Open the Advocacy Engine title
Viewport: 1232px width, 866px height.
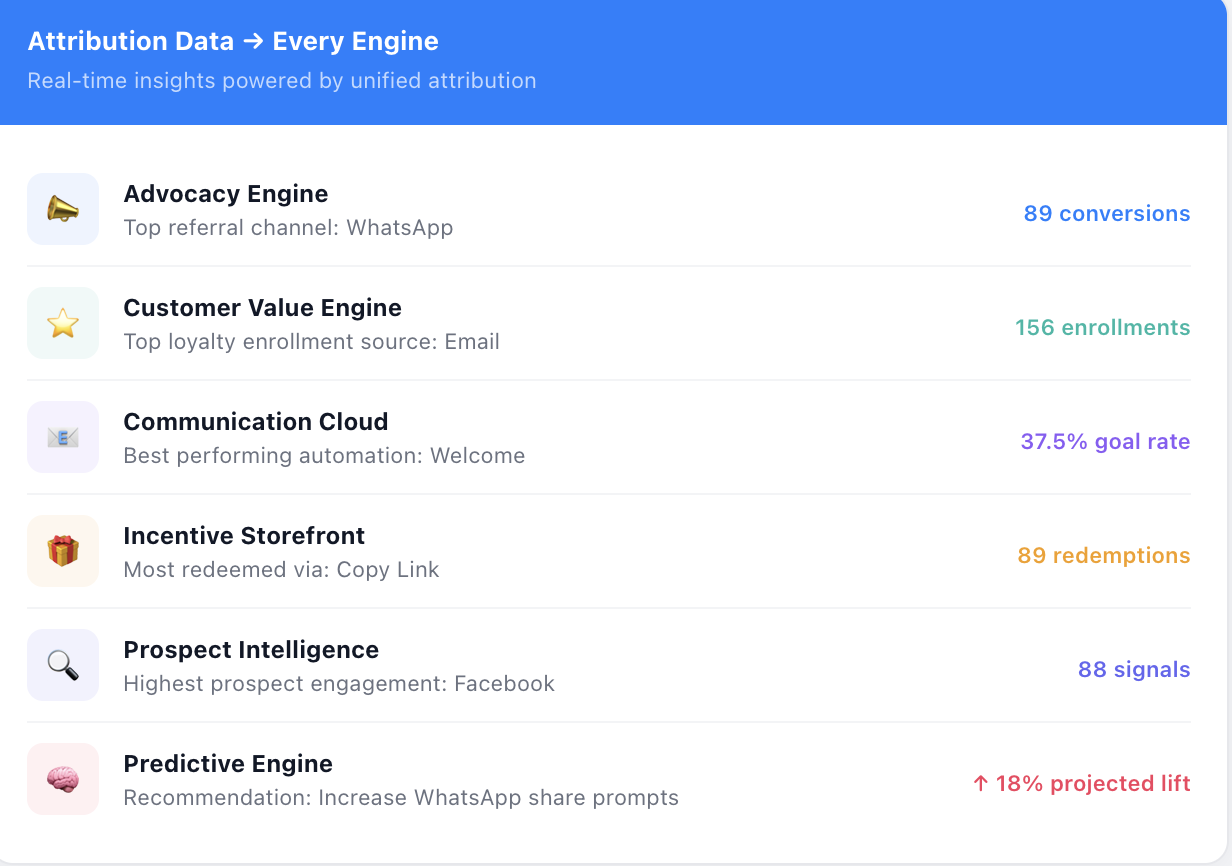click(x=226, y=194)
